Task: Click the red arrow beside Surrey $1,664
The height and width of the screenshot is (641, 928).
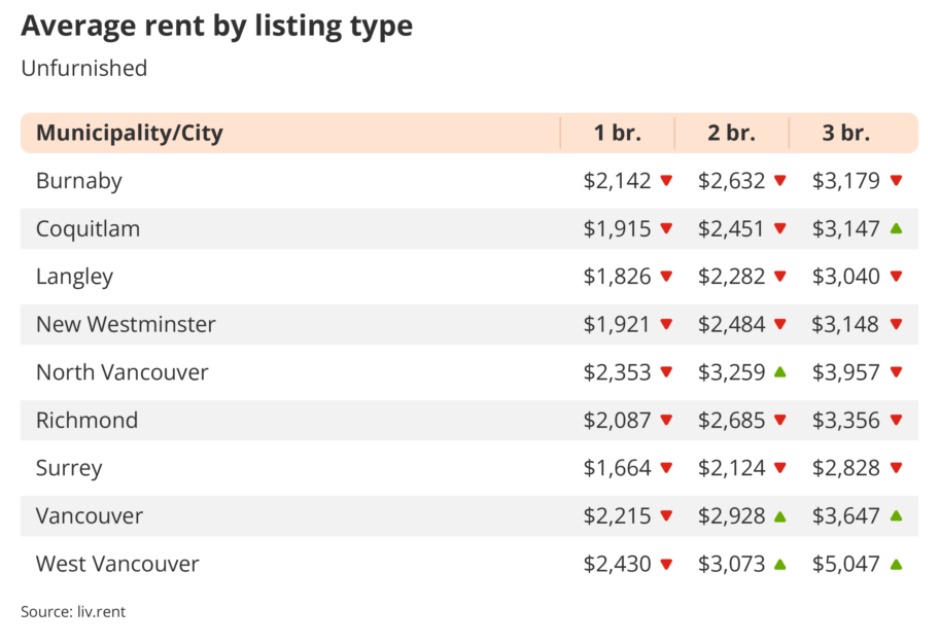Action: pyautogui.click(x=667, y=468)
